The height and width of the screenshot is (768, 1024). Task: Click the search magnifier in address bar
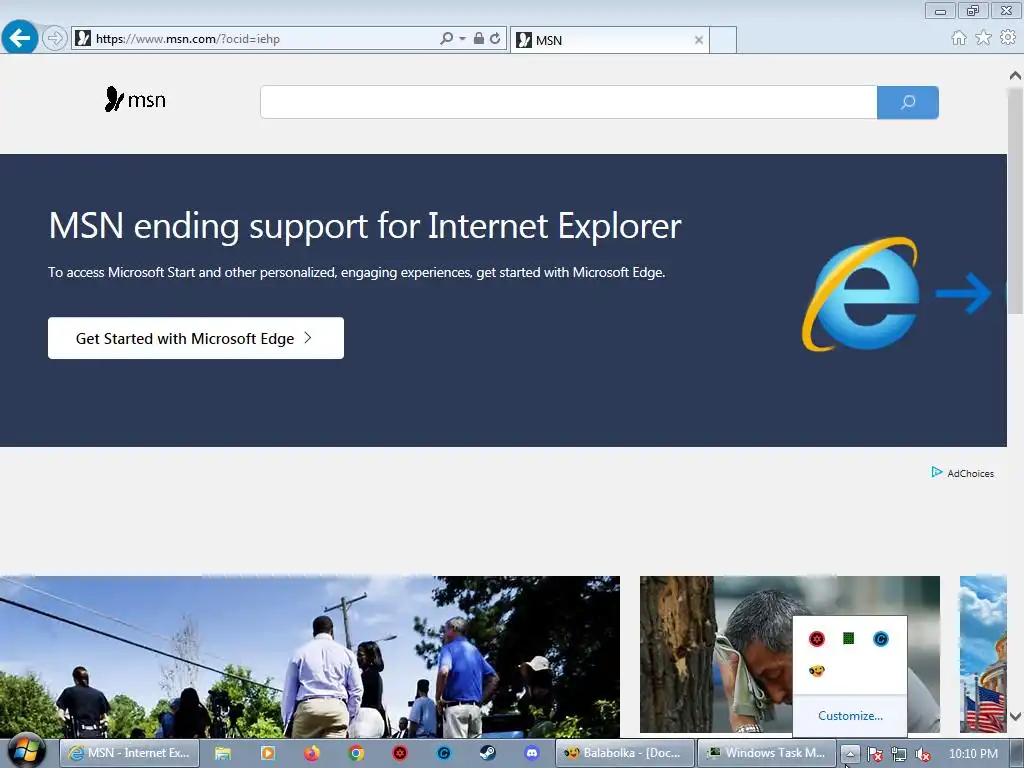click(x=446, y=39)
